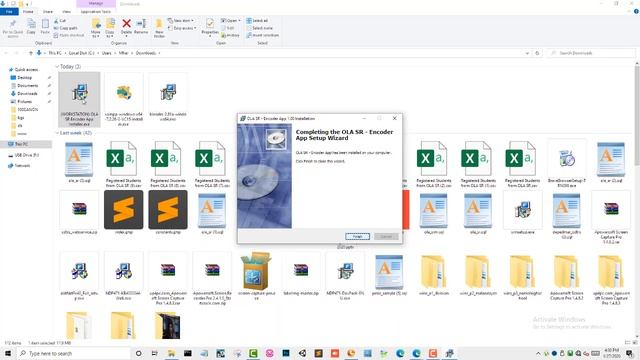Click Copy path in the ribbon
640x360 pixels.
pyautogui.click(x=65, y=28)
